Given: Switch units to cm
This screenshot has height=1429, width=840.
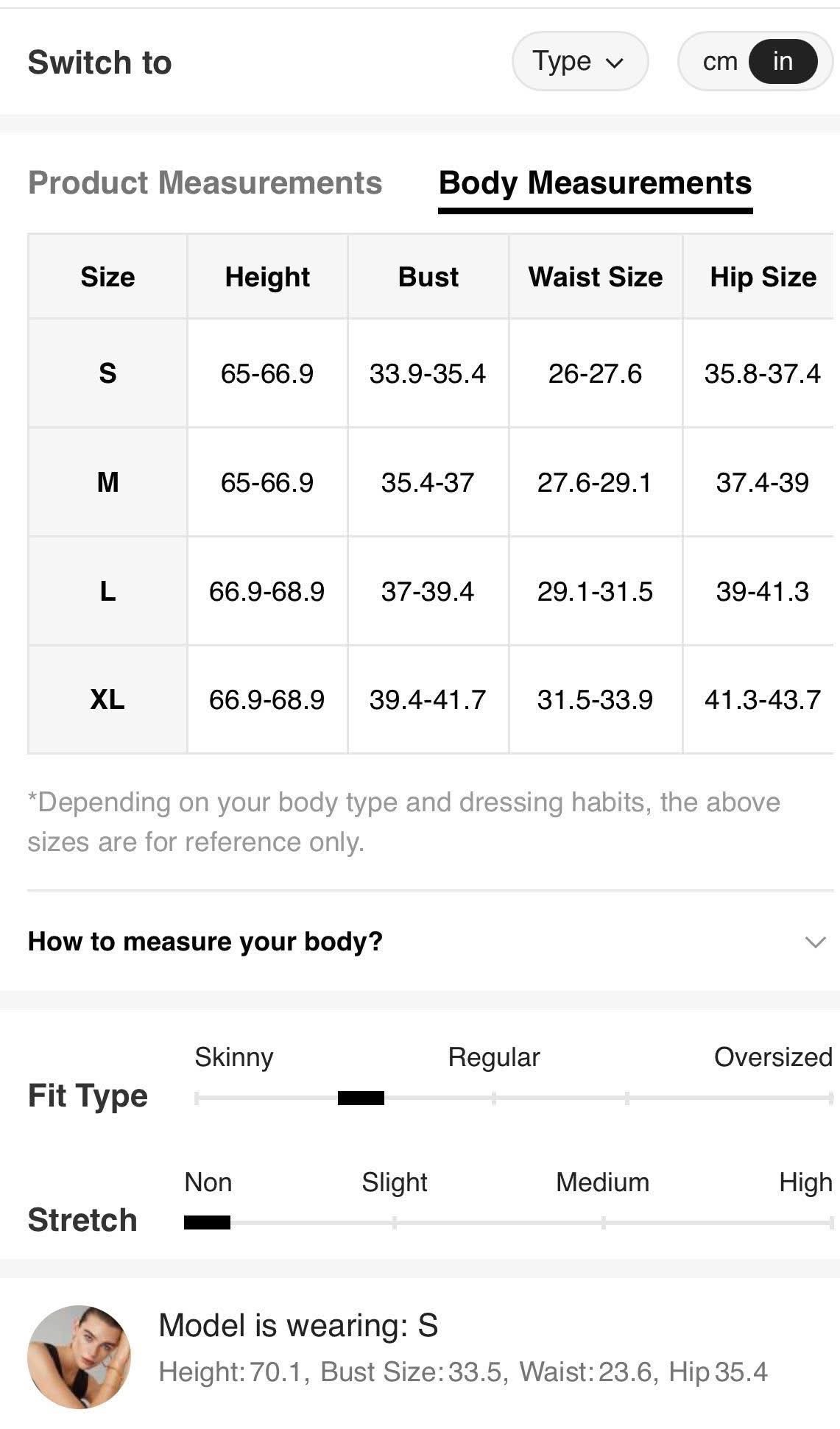Looking at the screenshot, I should (x=719, y=61).
